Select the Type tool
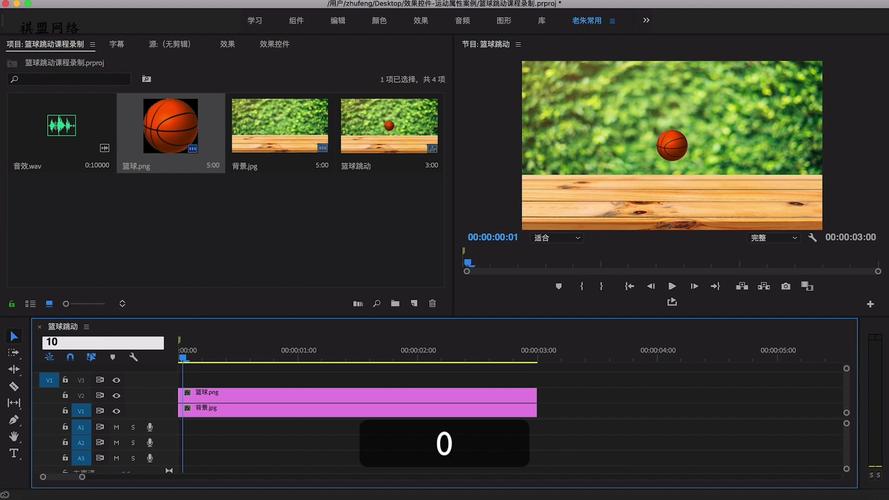889x500 pixels. 14,453
